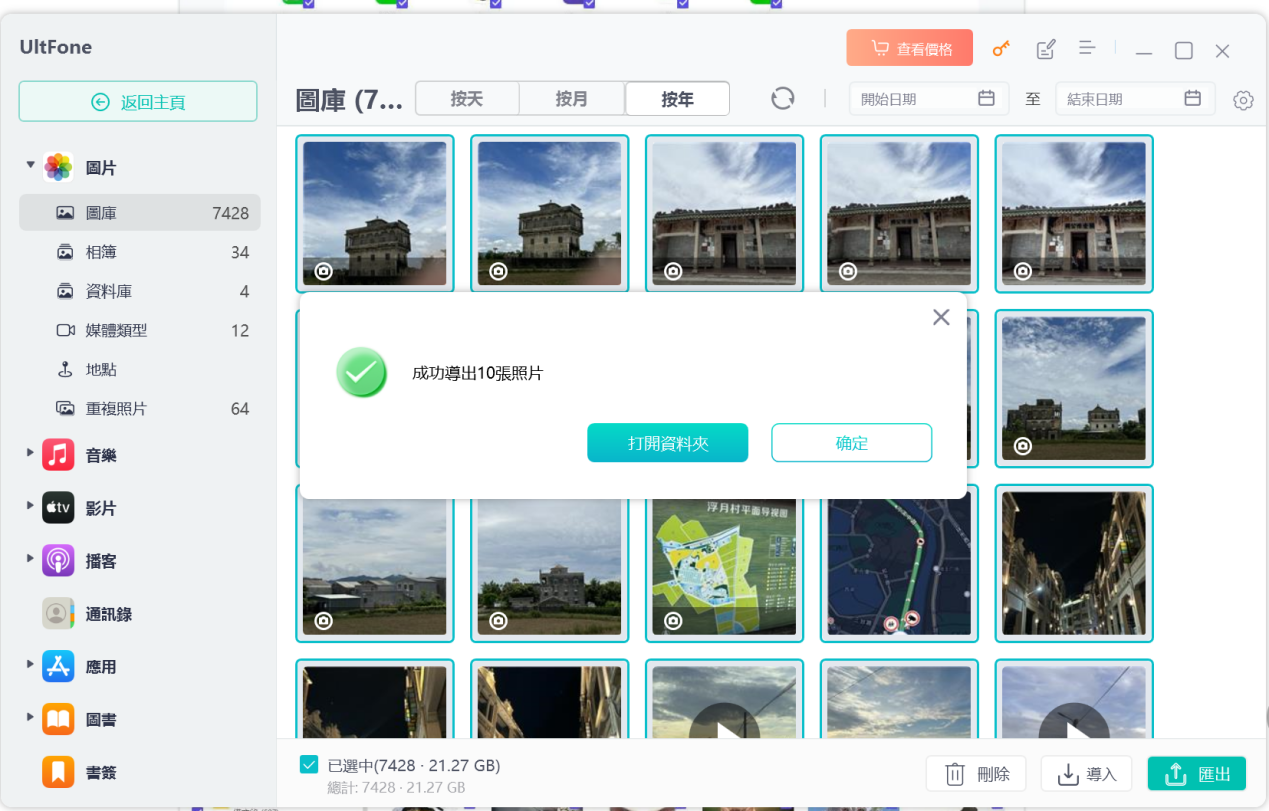Click the 確定 (OK) button in dialog
The image size is (1269, 811).
click(x=851, y=442)
